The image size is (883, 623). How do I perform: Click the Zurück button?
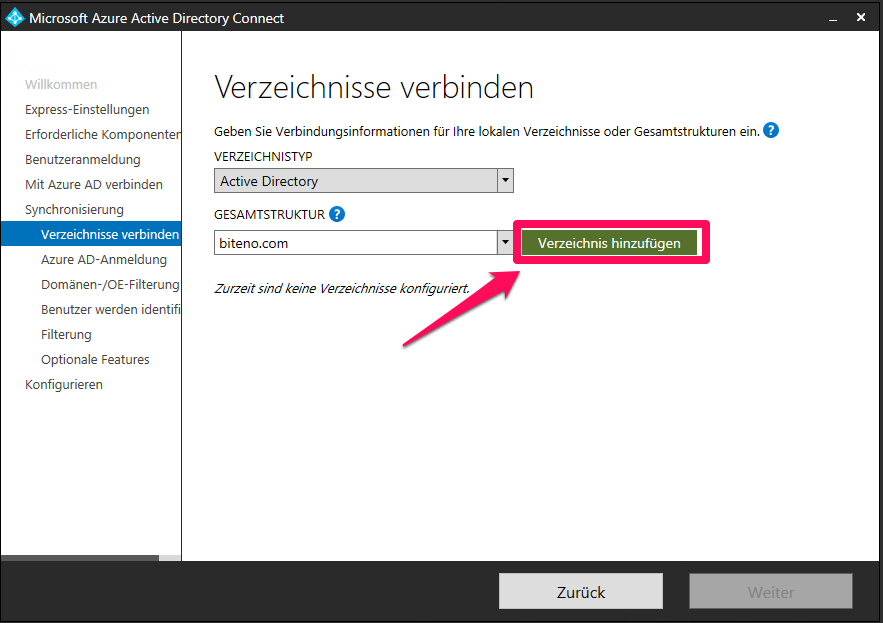pyautogui.click(x=581, y=591)
